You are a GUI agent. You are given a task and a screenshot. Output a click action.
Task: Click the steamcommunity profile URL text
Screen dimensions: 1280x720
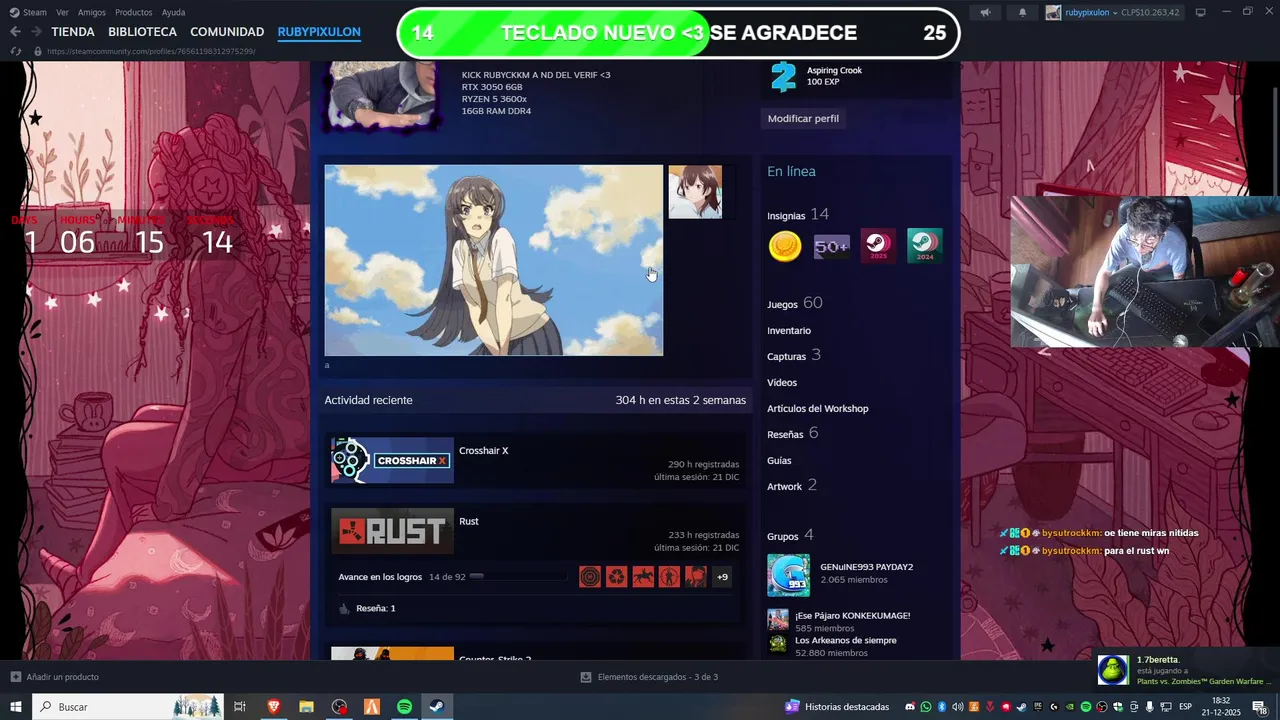(150, 51)
